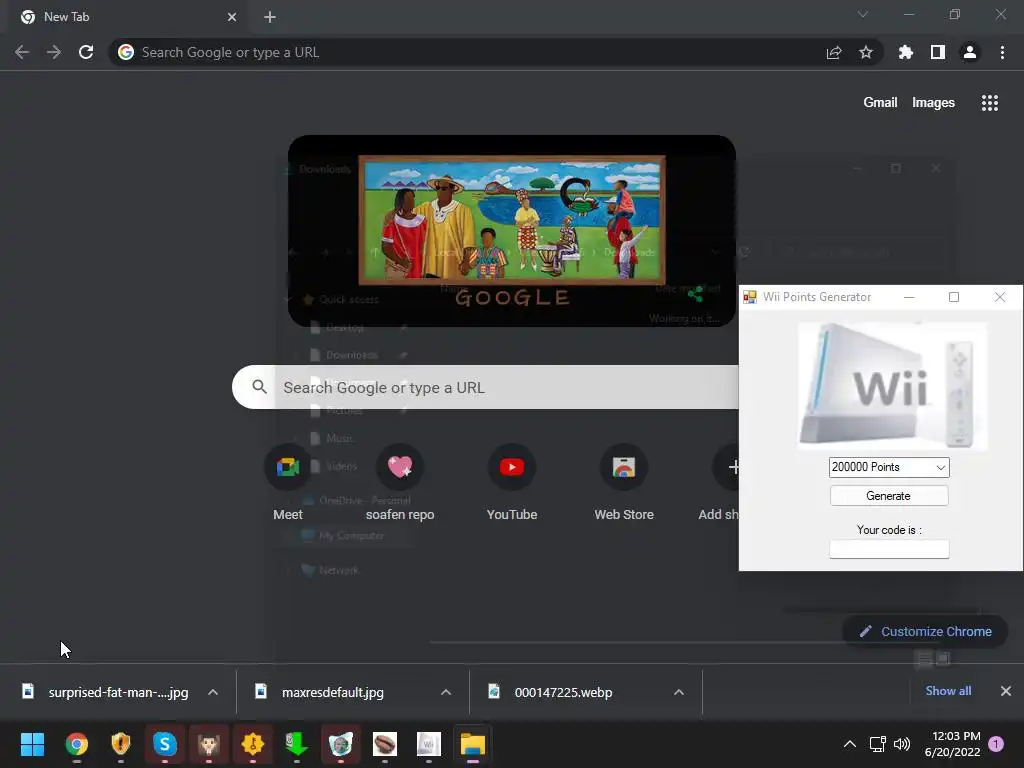Open maxresdefault.jpg download
Image resolution: width=1024 pixels, height=768 pixels.
coord(321,692)
